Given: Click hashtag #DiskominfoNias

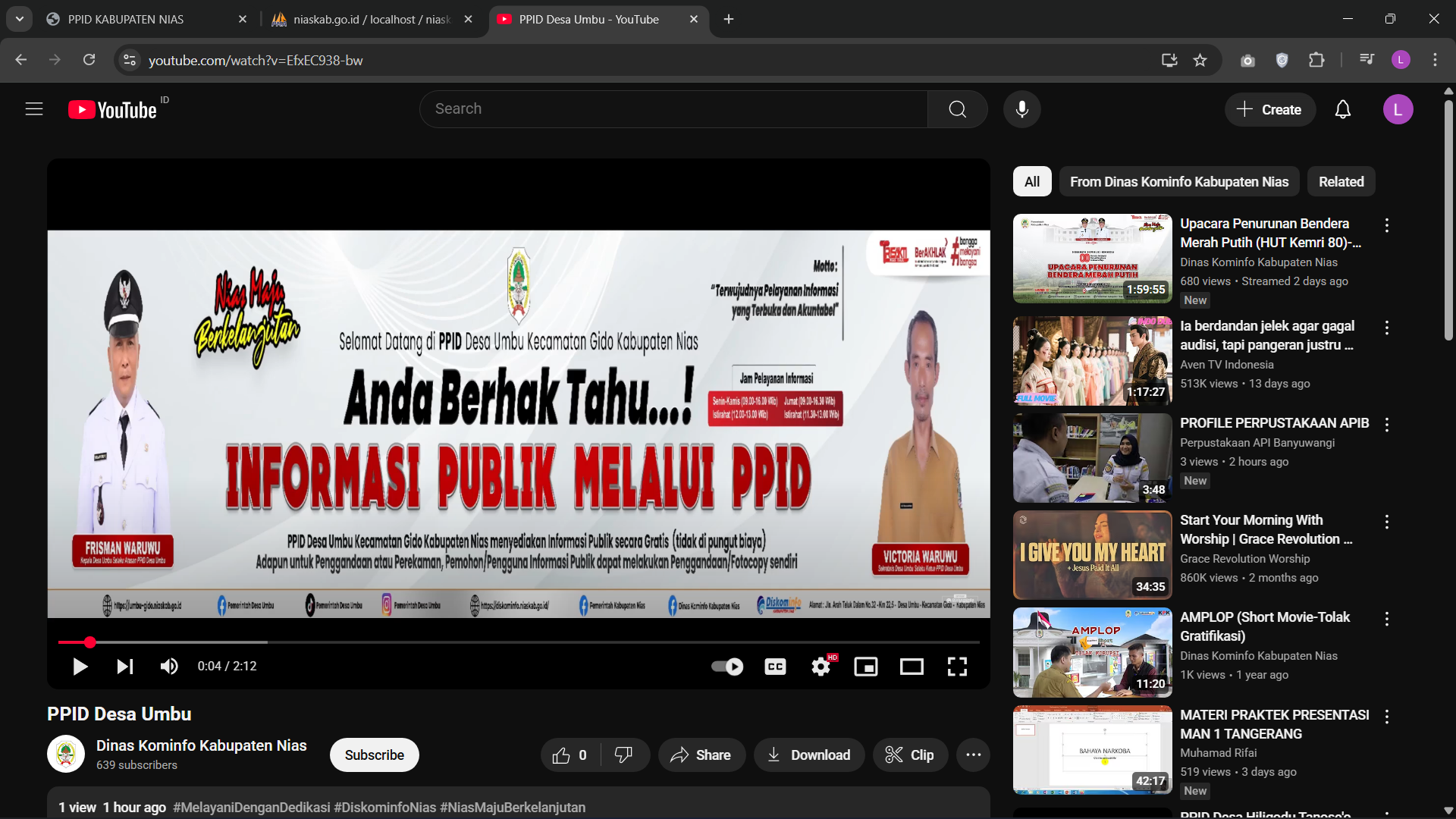Looking at the screenshot, I should click(384, 808).
